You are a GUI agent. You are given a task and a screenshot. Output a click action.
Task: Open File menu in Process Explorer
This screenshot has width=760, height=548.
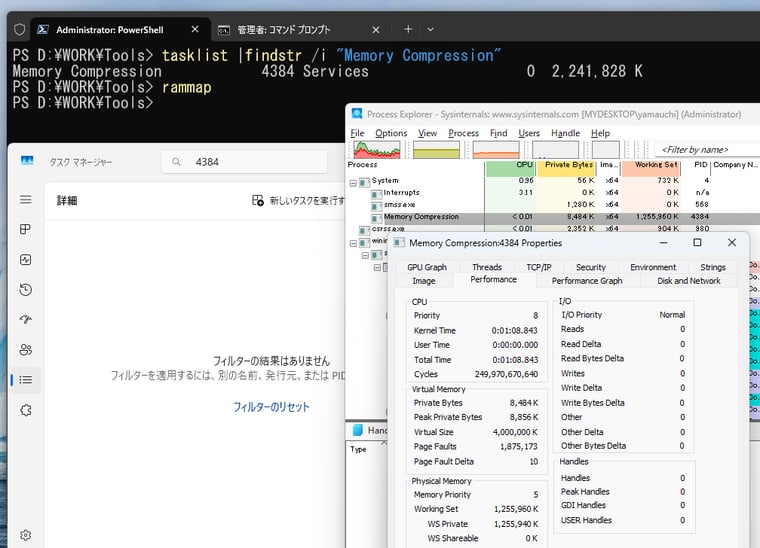point(357,133)
